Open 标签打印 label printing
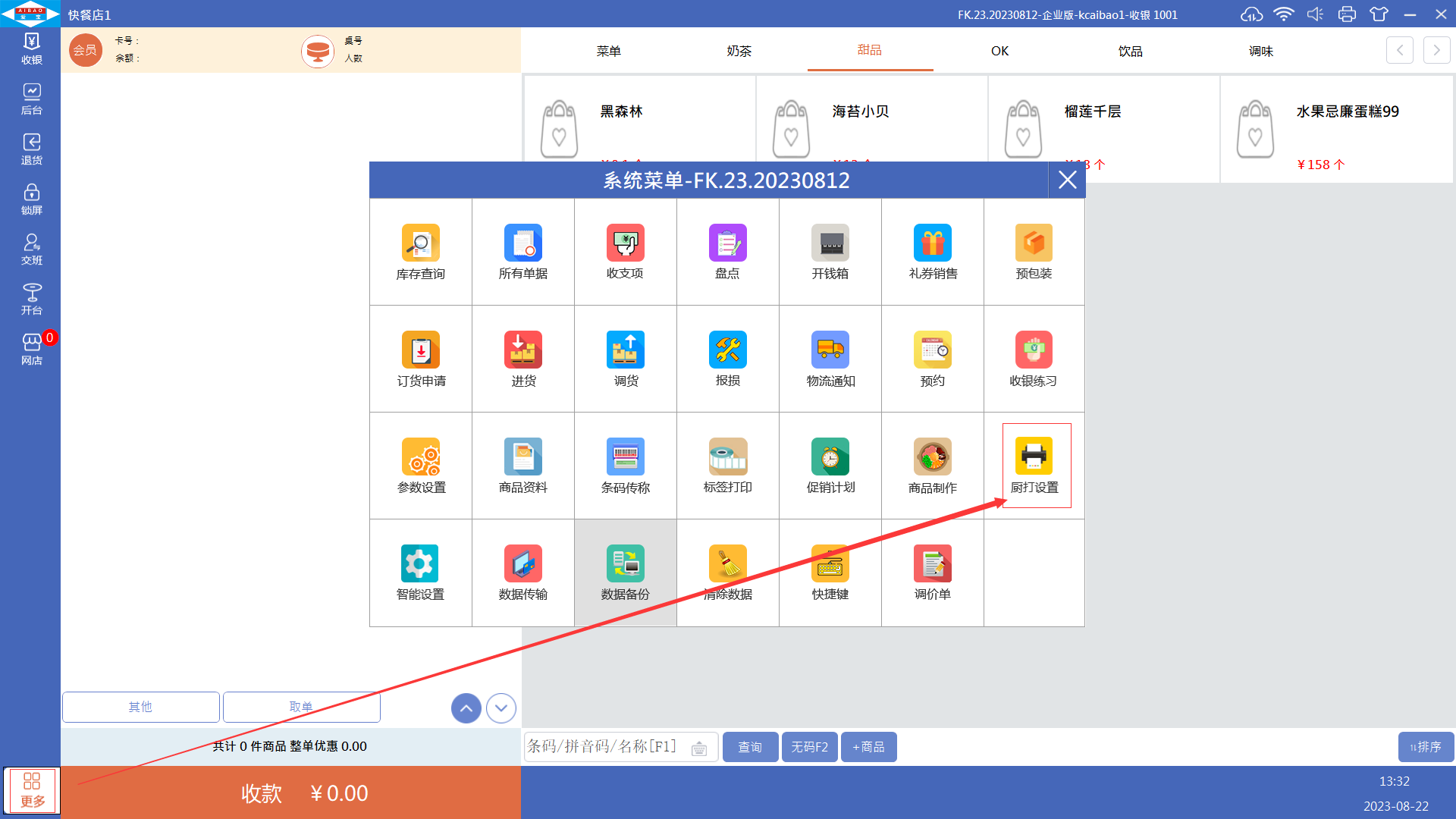This screenshot has height=819, width=1456. [x=728, y=466]
